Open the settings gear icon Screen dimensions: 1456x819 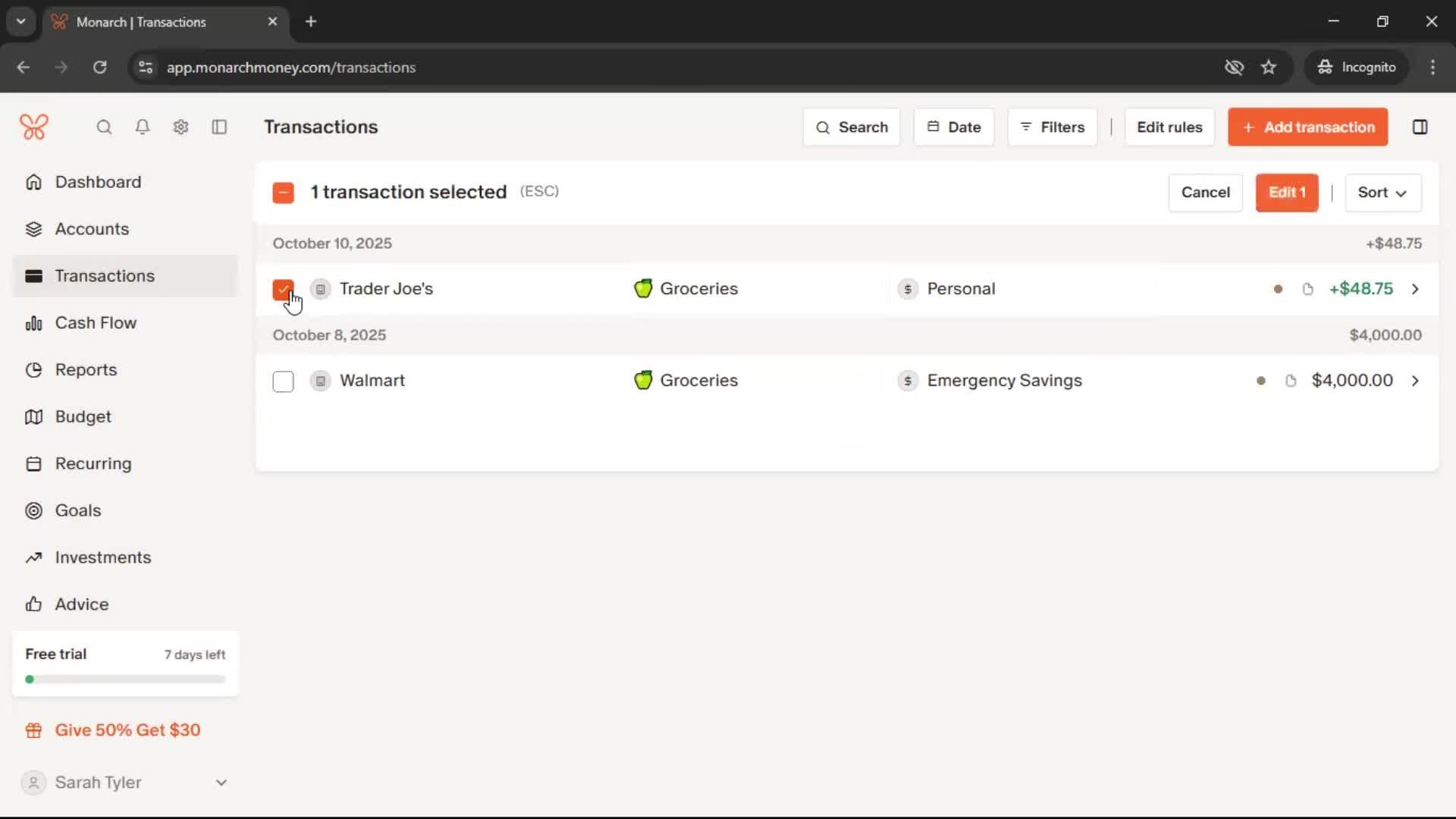pos(180,127)
